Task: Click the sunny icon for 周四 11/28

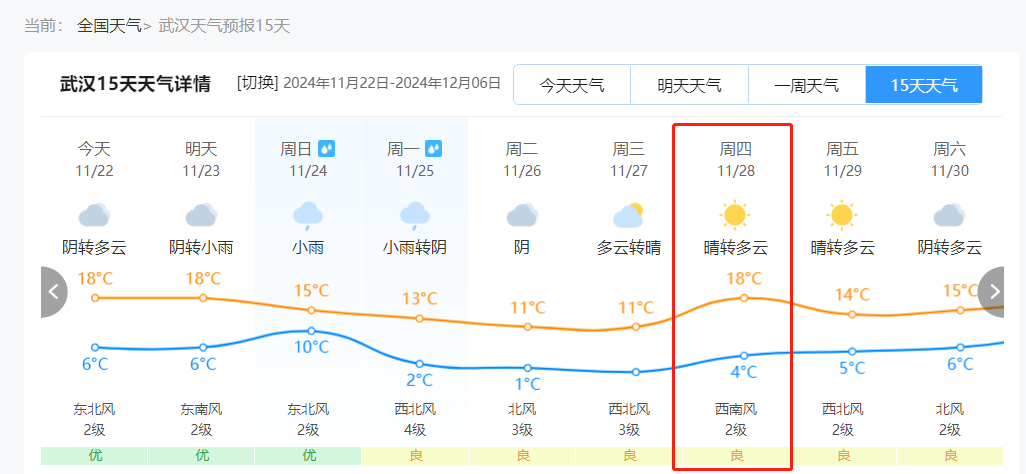Action: point(735,215)
